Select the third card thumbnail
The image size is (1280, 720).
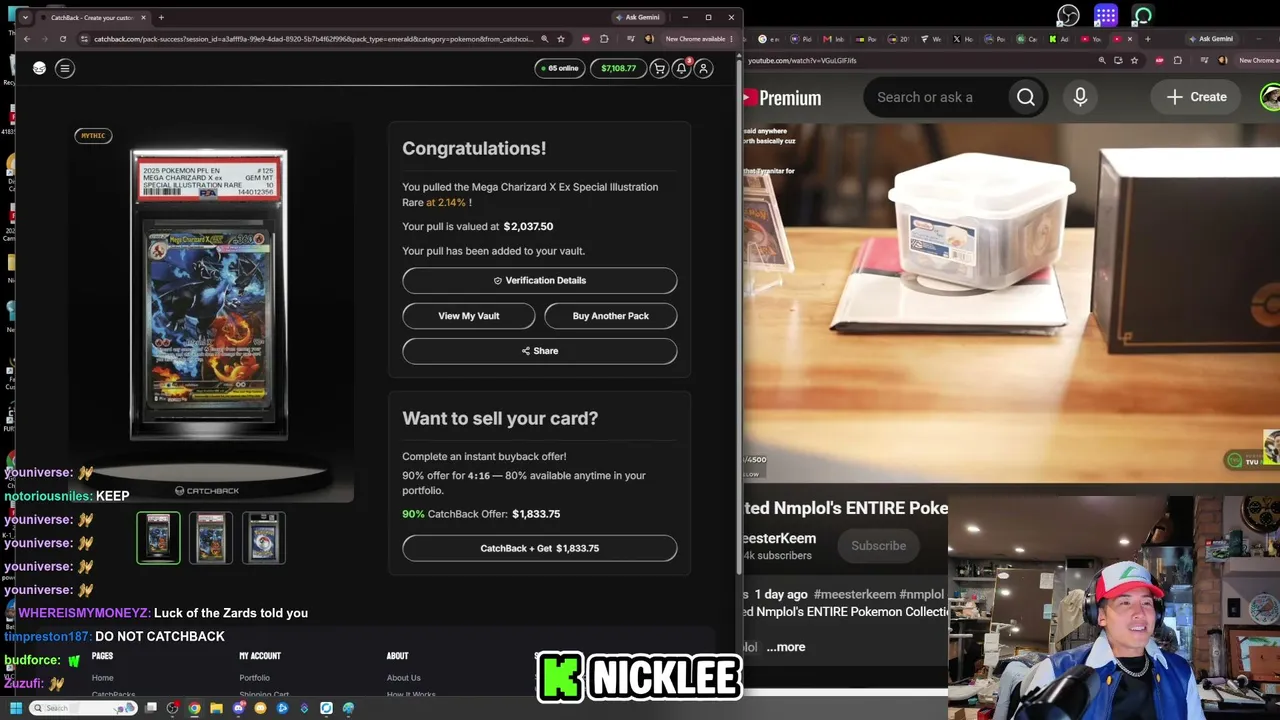[x=264, y=538]
